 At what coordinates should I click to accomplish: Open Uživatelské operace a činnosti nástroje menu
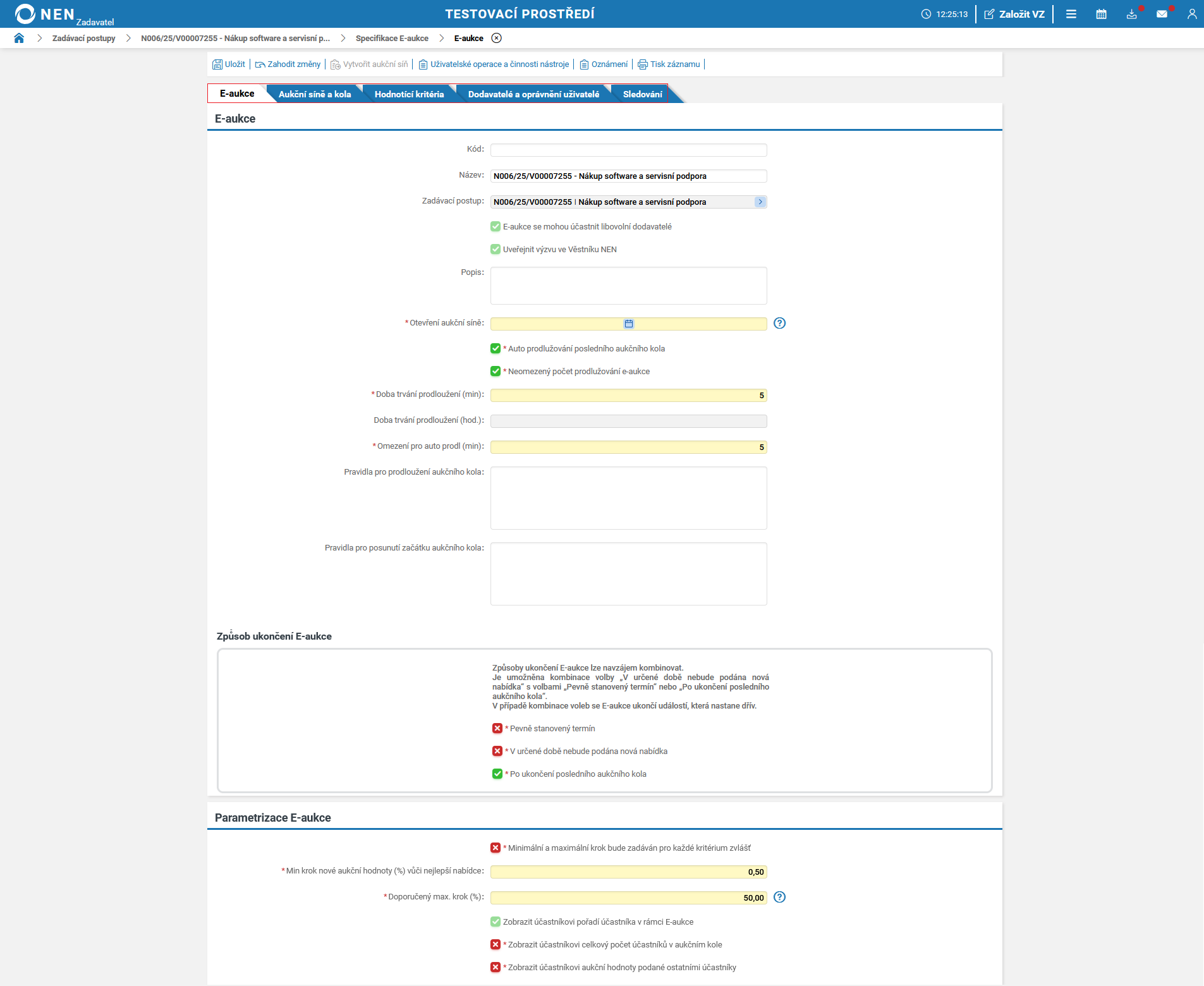[494, 64]
